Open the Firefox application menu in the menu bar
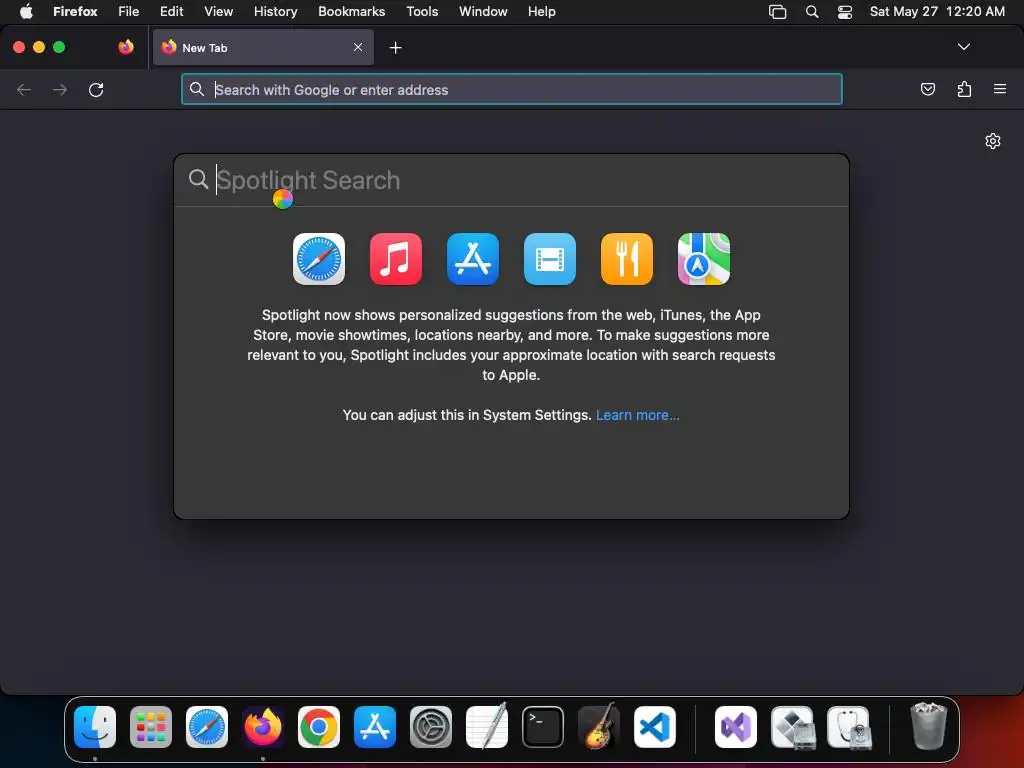The width and height of the screenshot is (1024, 768). (x=75, y=11)
